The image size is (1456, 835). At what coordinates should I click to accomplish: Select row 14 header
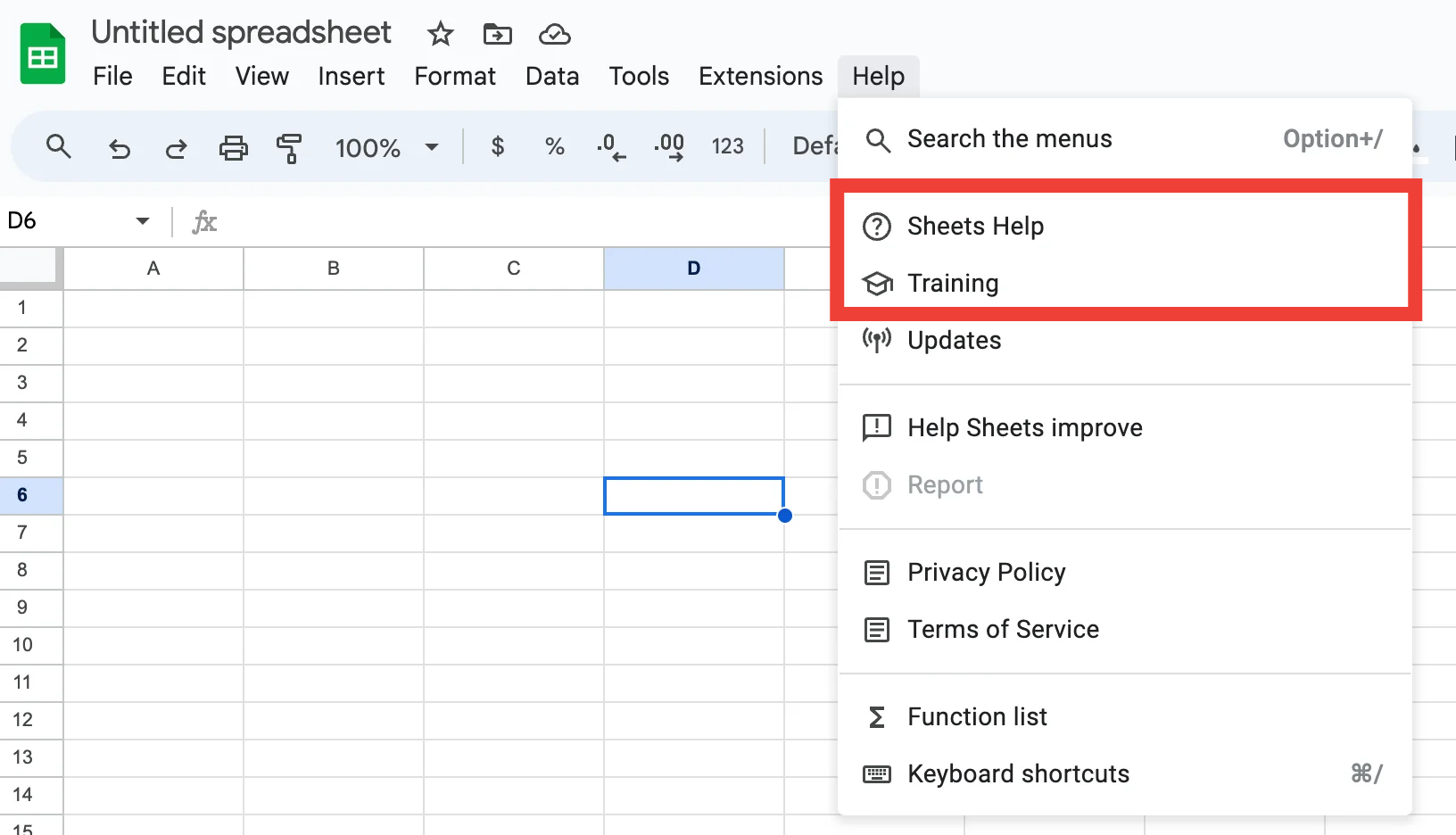point(31,796)
